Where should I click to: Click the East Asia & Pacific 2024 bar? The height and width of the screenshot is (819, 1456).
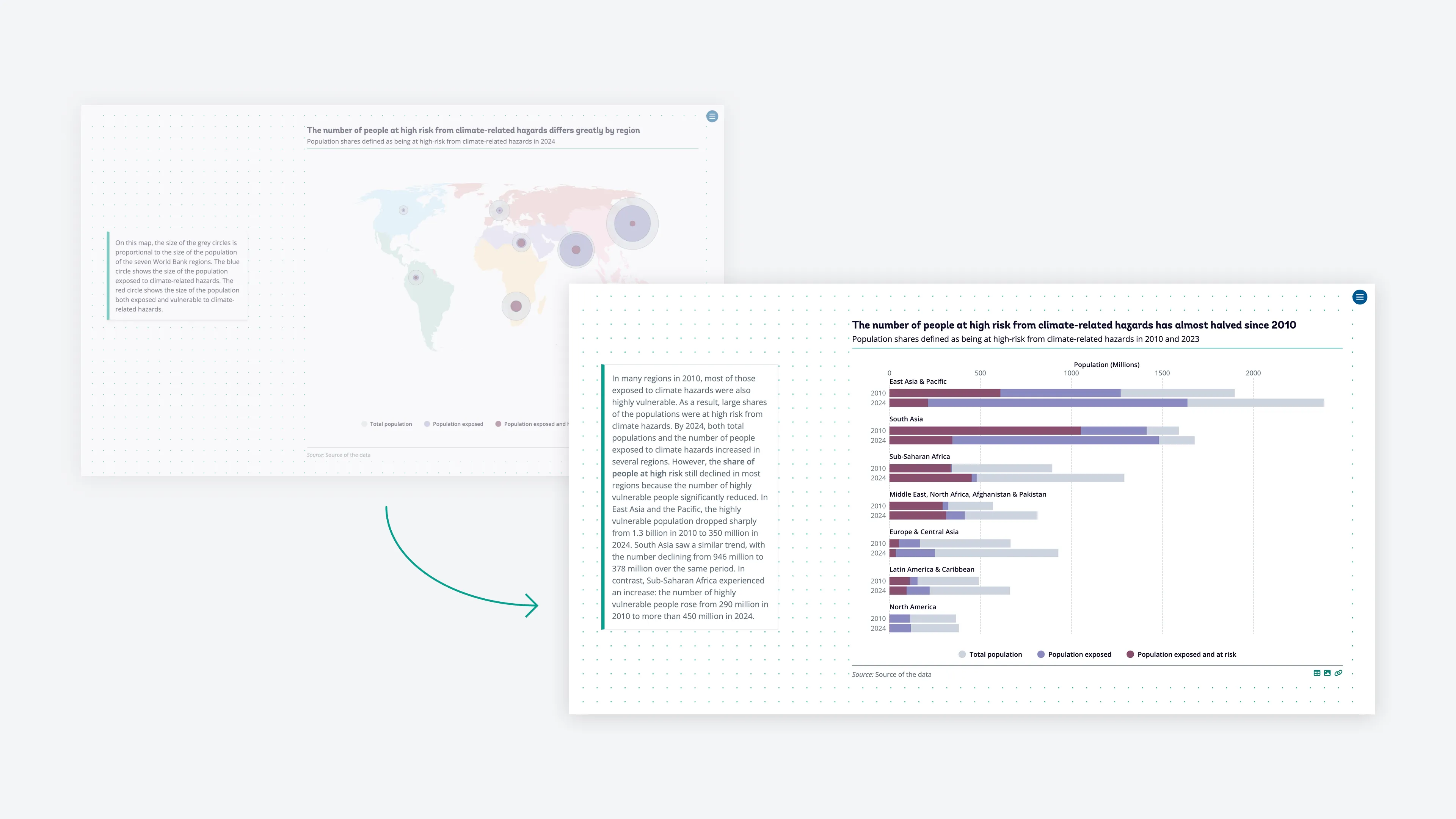coord(1106,403)
